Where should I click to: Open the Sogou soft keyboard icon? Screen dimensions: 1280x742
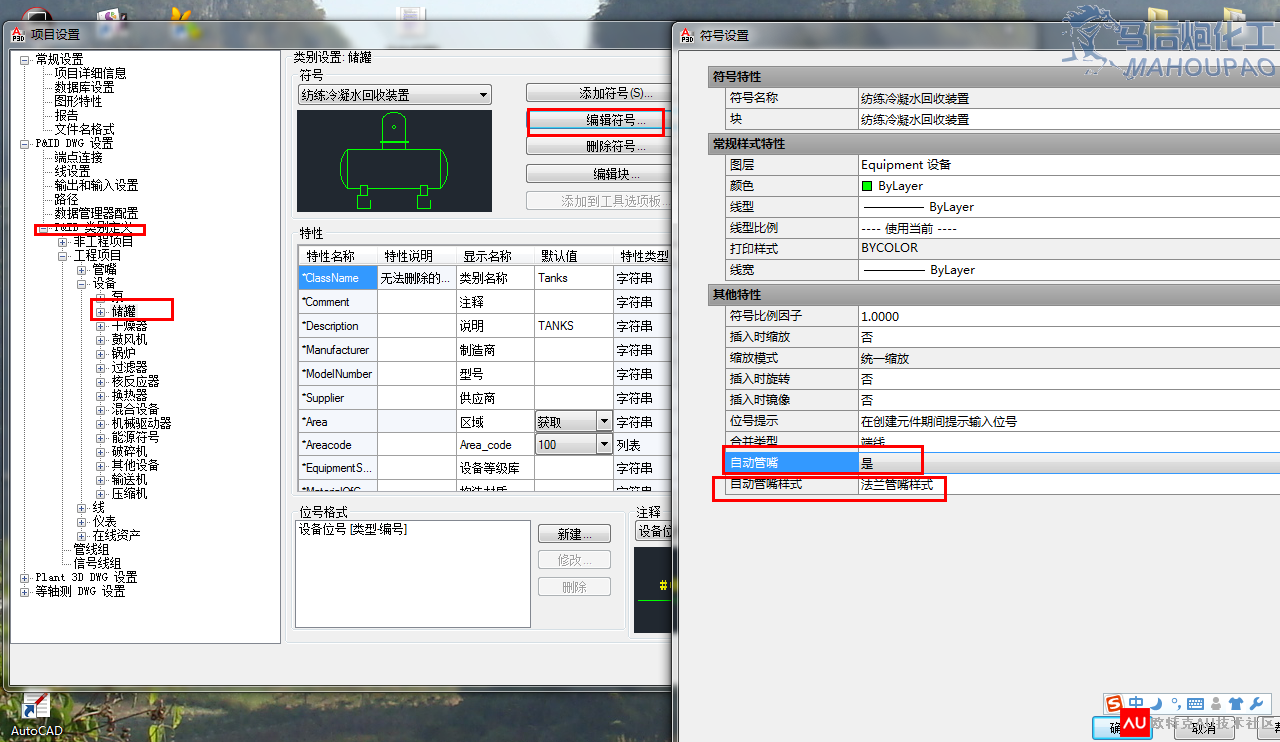pyautogui.click(x=1196, y=704)
